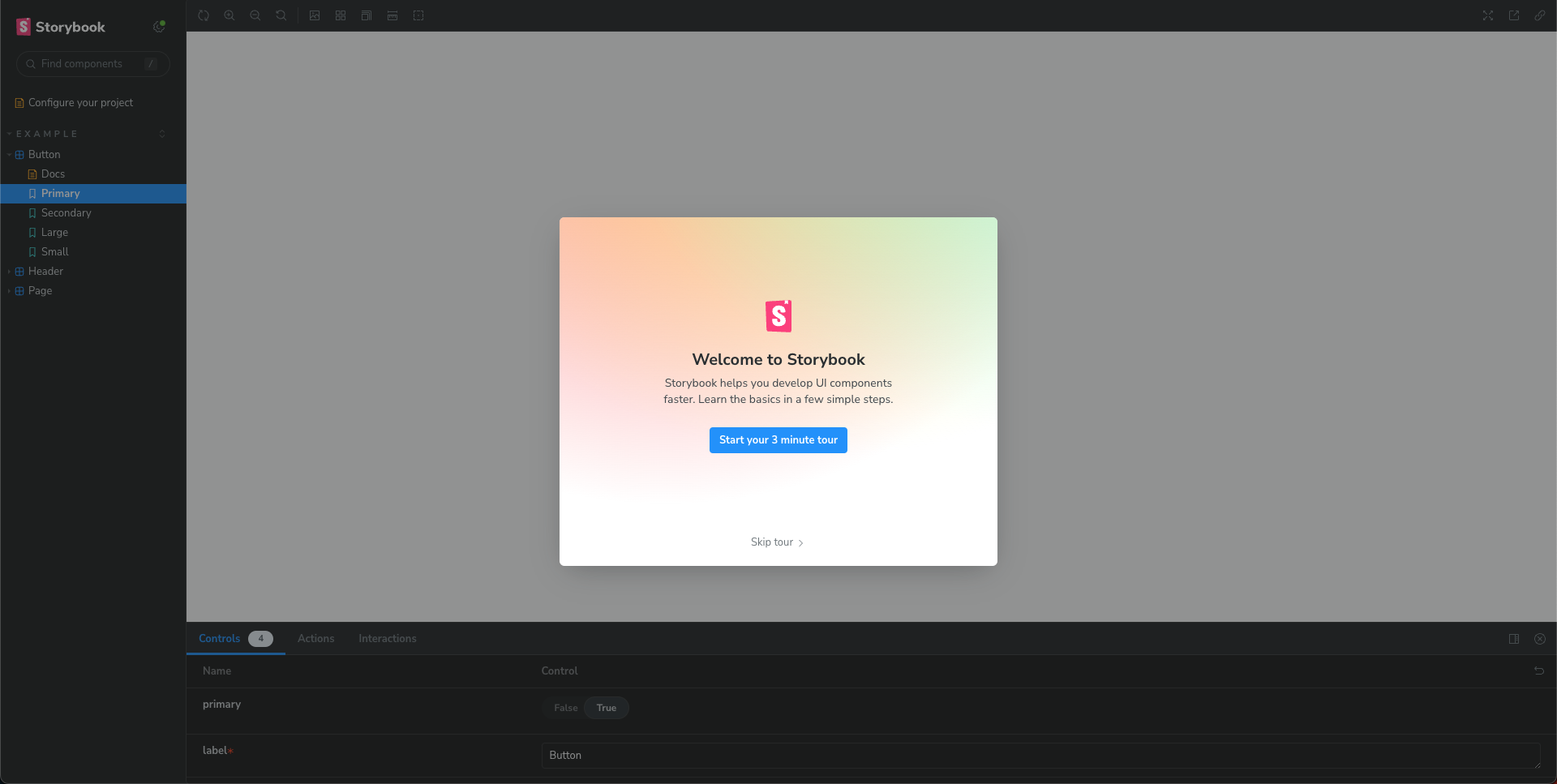Enter full screen preview mode
The image size is (1557, 784).
[1488, 15]
